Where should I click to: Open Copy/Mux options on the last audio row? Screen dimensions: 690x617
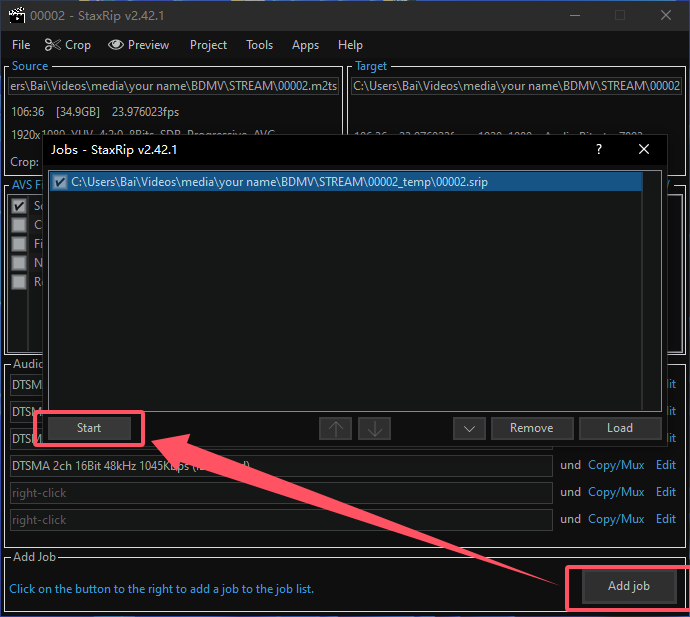[x=616, y=519]
